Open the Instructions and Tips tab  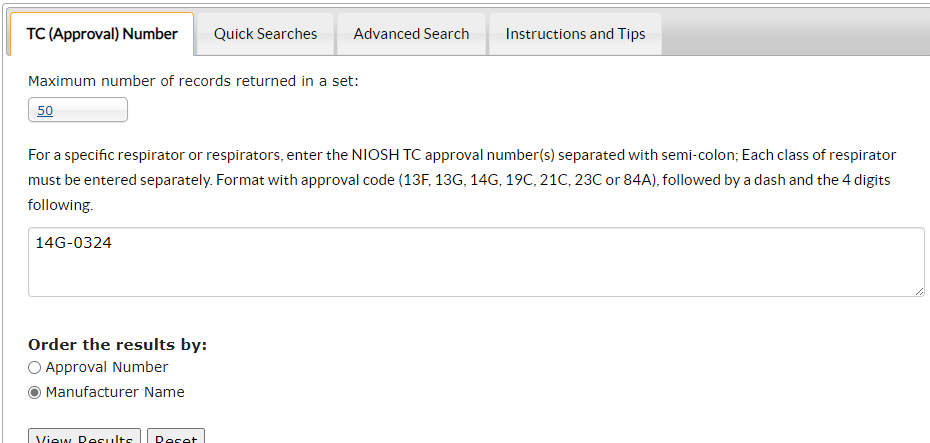pos(575,34)
